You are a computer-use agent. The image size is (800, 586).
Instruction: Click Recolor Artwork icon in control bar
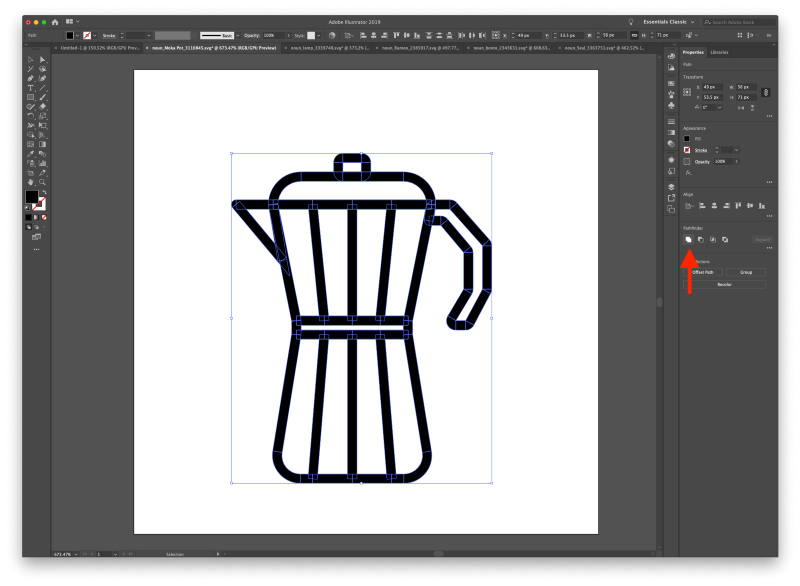click(x=332, y=35)
